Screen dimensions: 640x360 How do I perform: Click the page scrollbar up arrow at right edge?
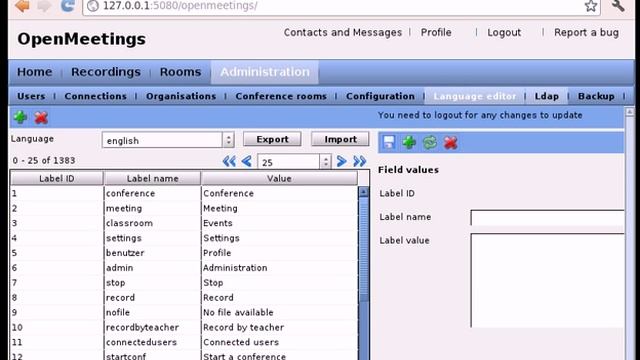click(630, 111)
